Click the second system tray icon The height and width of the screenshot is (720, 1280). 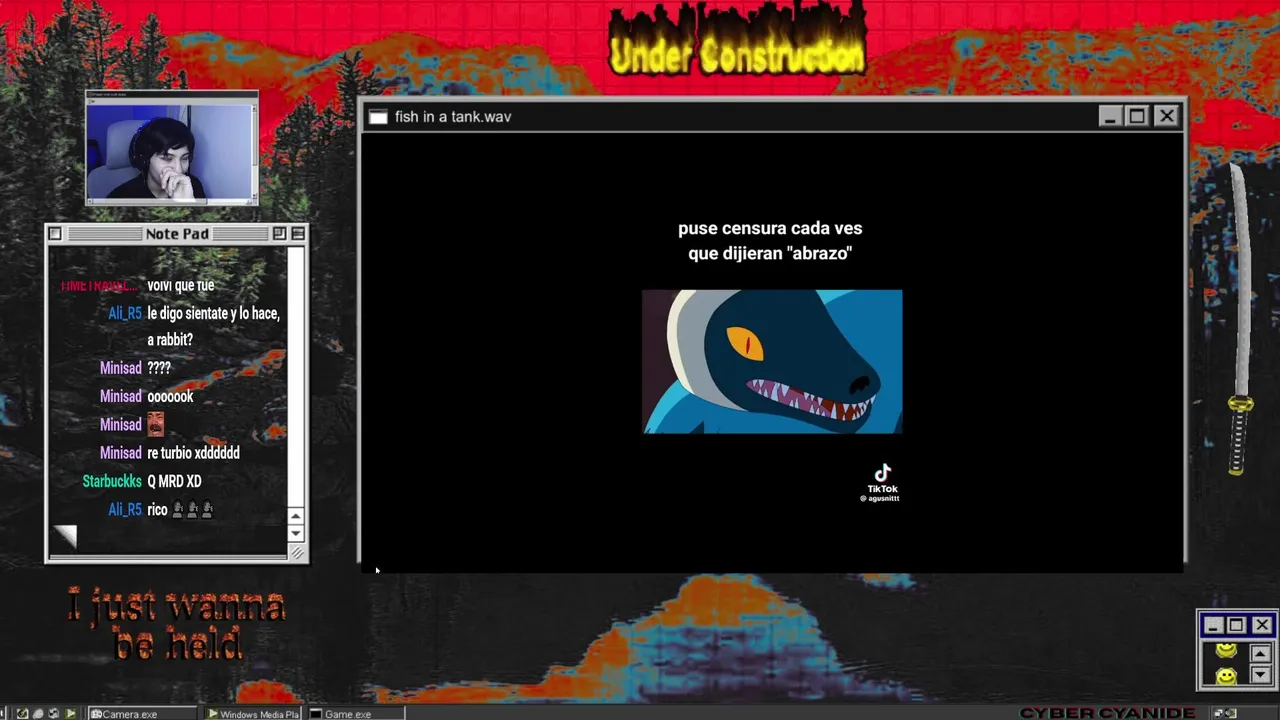1232,713
